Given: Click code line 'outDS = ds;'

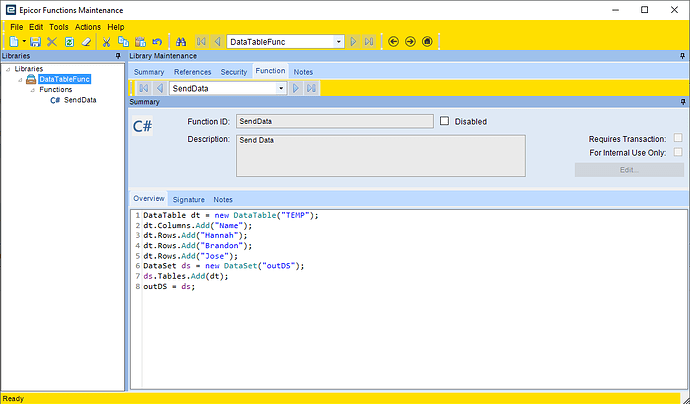Looking at the screenshot, I should [x=169, y=286].
